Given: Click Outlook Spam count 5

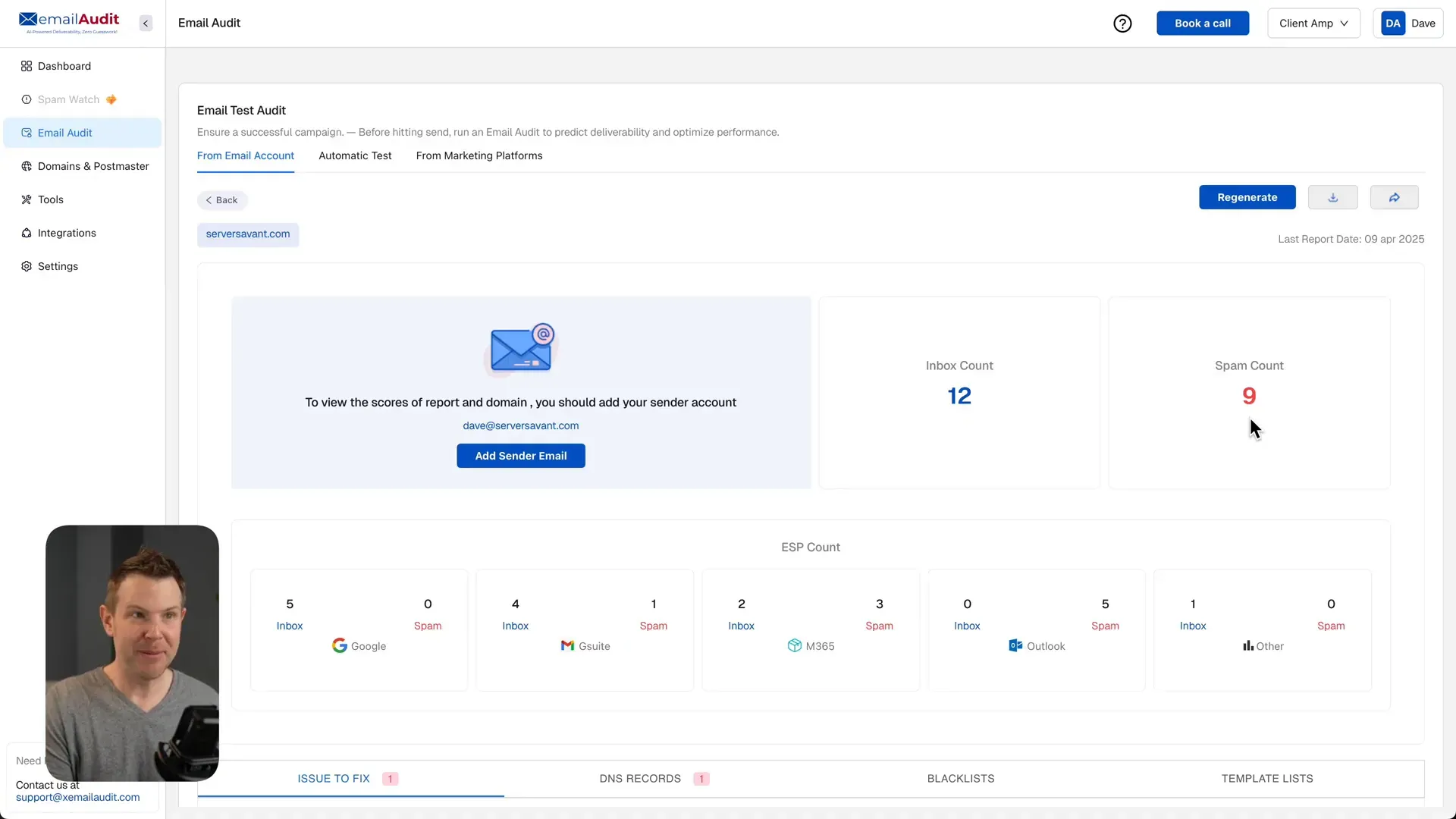Looking at the screenshot, I should pos(1105,604).
